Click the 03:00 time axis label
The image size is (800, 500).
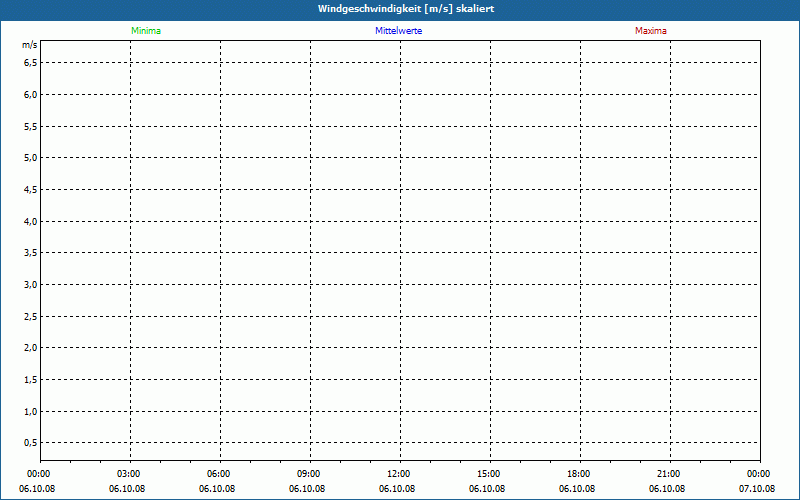click(129, 474)
